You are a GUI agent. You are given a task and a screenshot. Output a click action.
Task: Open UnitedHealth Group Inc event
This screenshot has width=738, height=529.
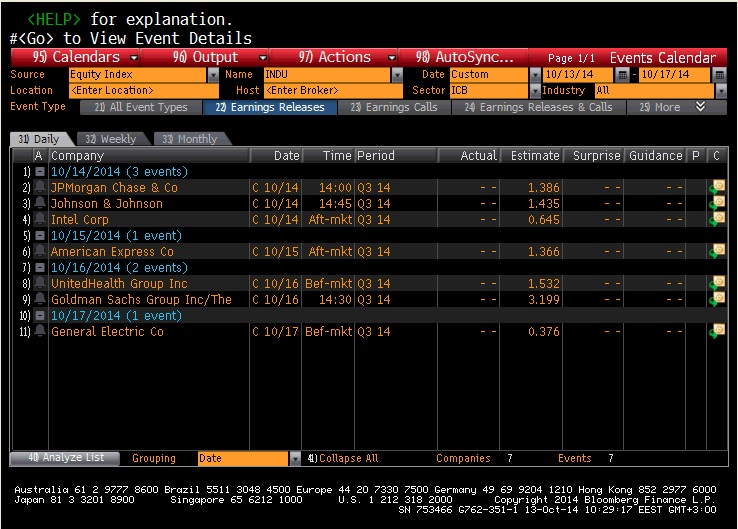tap(119, 284)
